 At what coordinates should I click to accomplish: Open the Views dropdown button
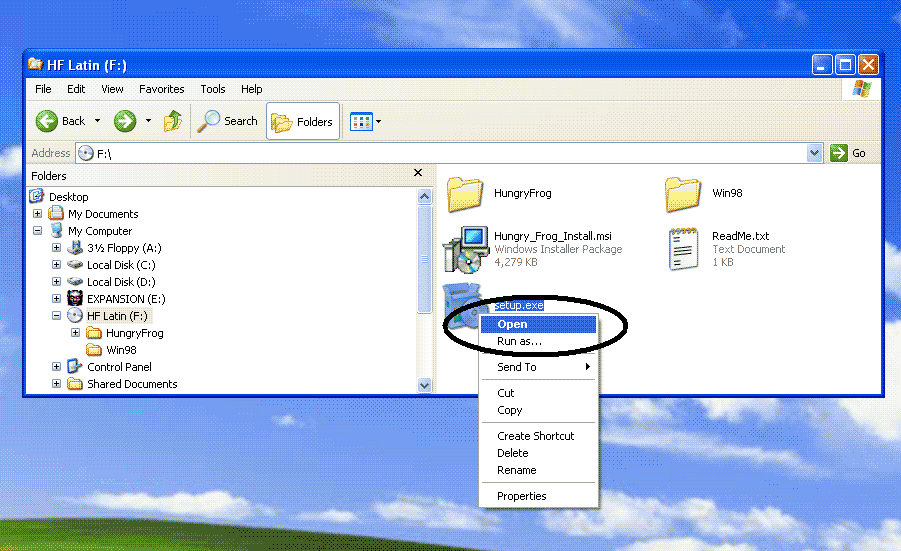pos(366,122)
